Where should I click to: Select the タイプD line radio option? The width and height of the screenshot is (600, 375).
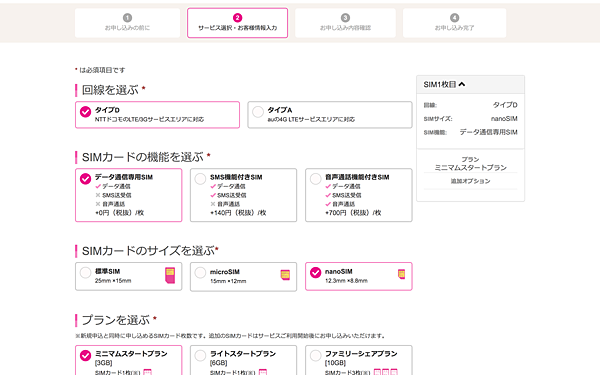157,114
